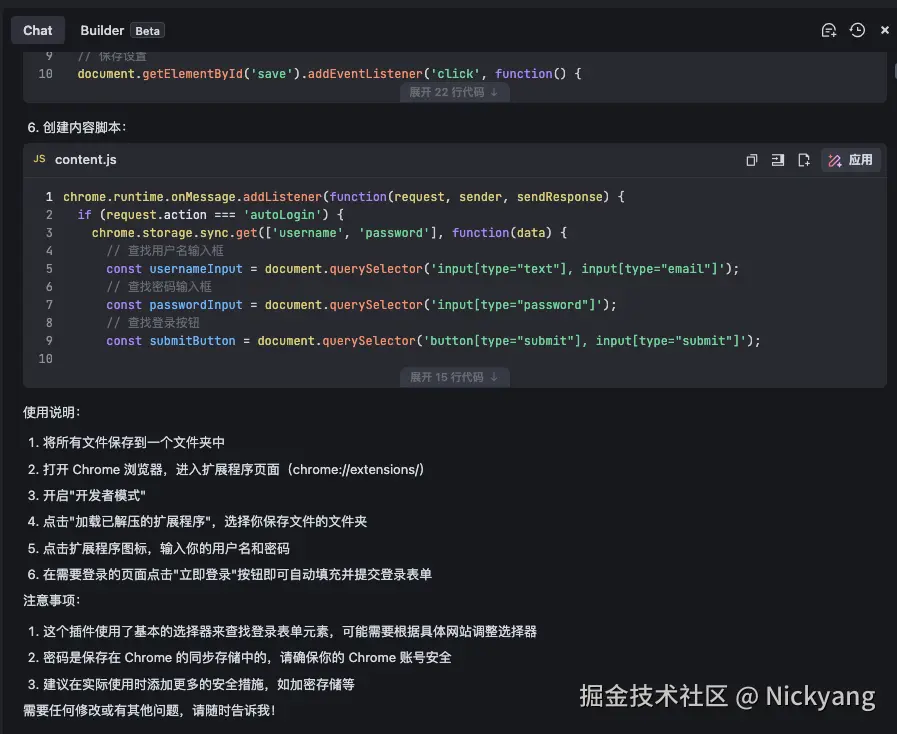Click the JS file type icon
The height and width of the screenshot is (734, 897).
pos(39,159)
